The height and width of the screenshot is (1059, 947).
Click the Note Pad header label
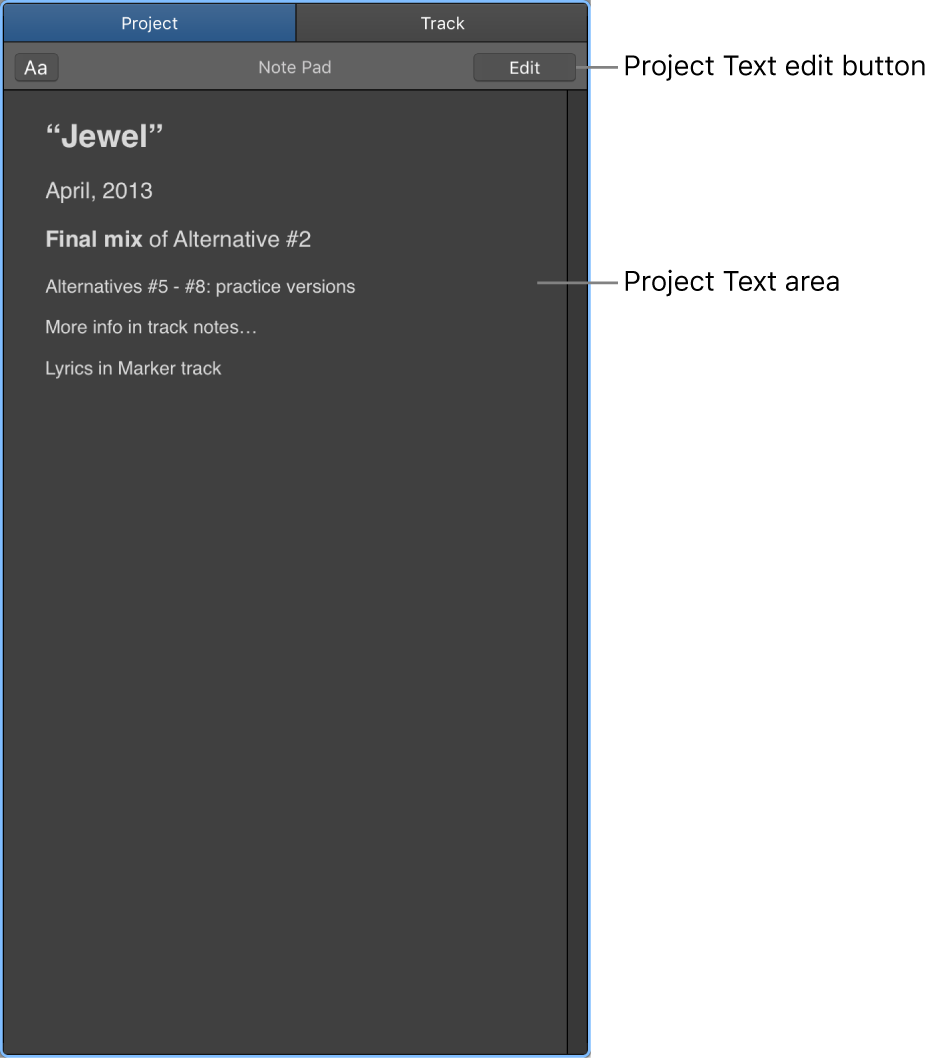295,68
